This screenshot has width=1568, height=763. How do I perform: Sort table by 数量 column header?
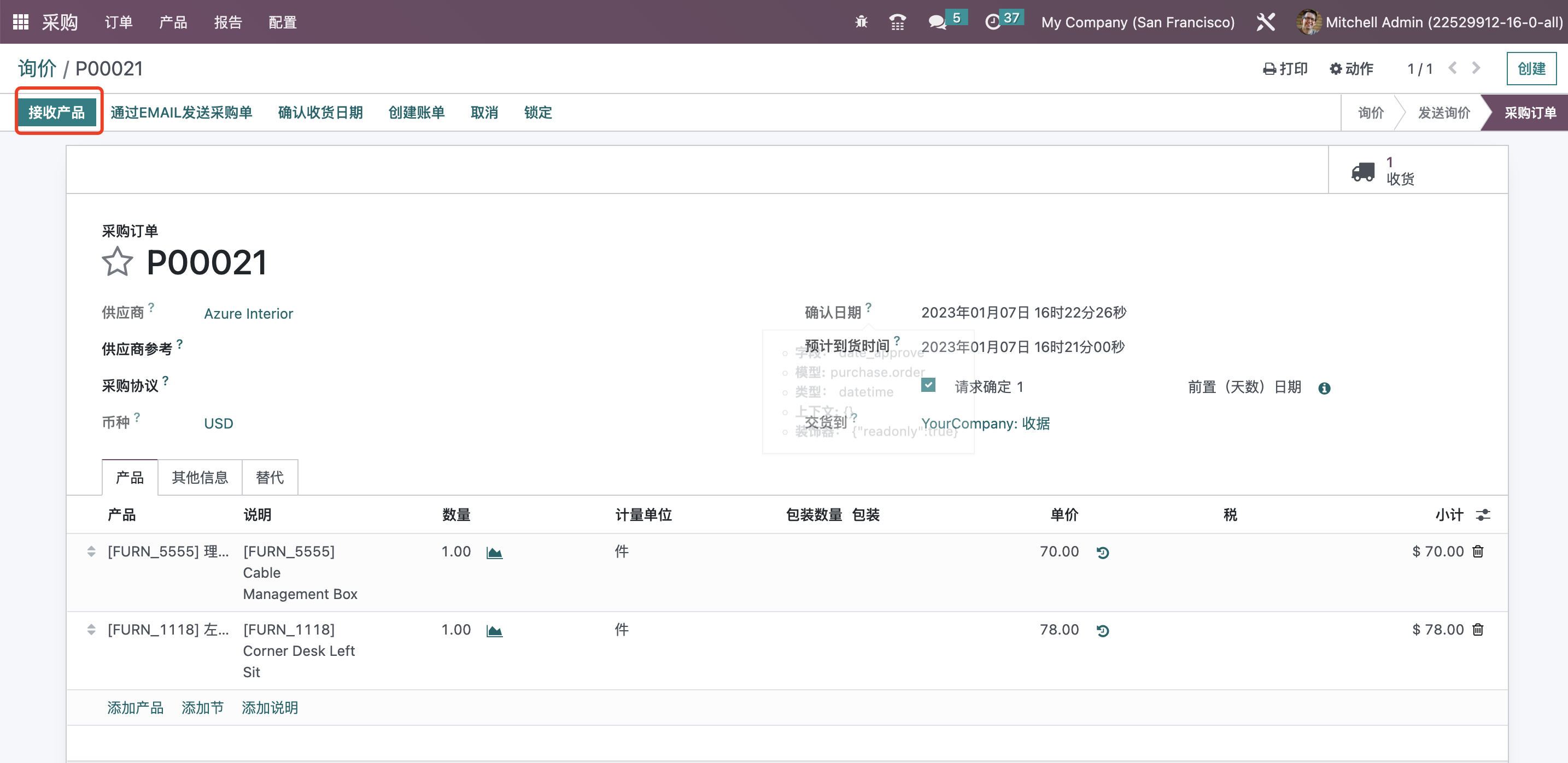tap(456, 515)
